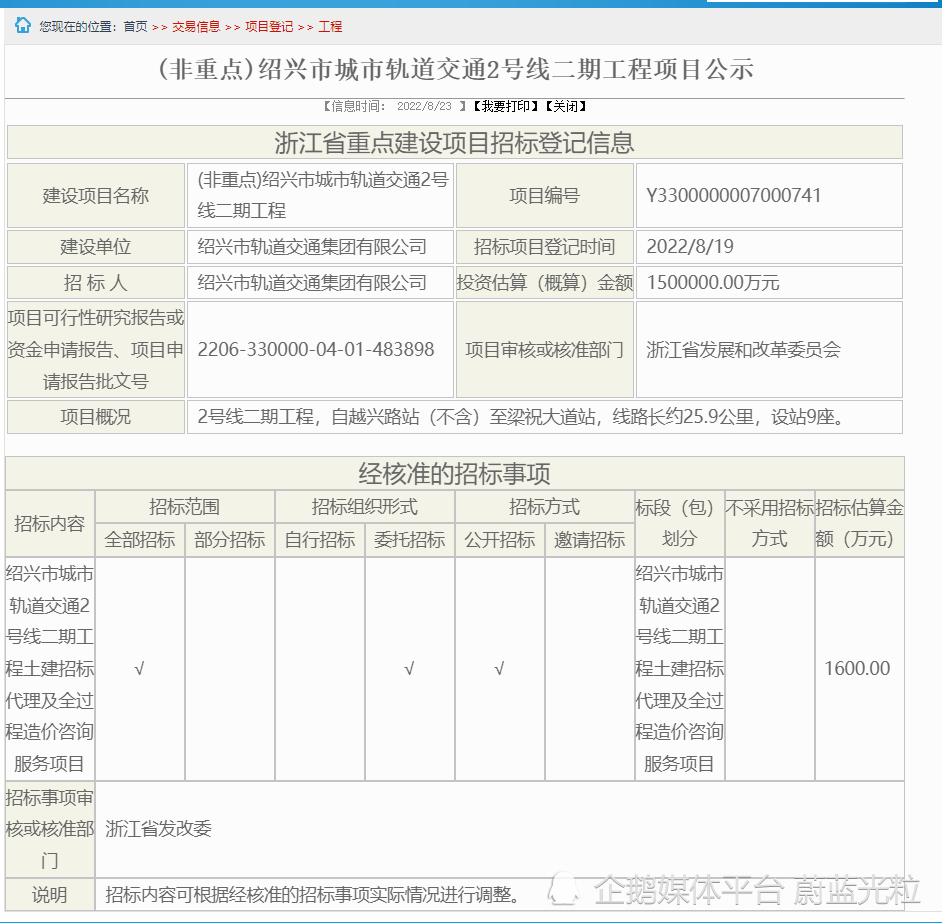Image resolution: width=942 pixels, height=923 pixels.
Task: Select the 建设单位 label cell
Action: [x=96, y=247]
